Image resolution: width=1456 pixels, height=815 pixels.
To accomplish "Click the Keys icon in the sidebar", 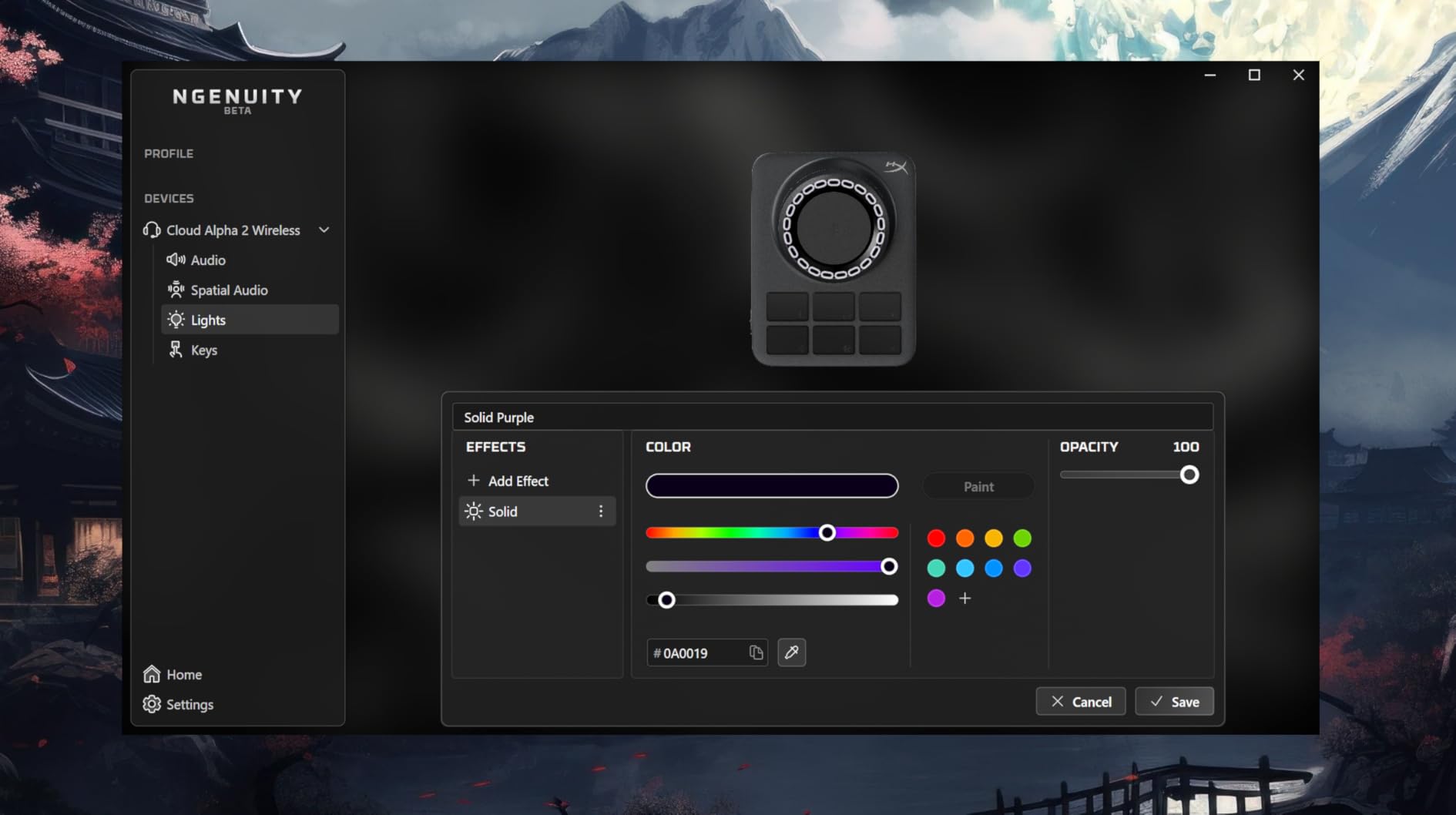I will point(176,350).
